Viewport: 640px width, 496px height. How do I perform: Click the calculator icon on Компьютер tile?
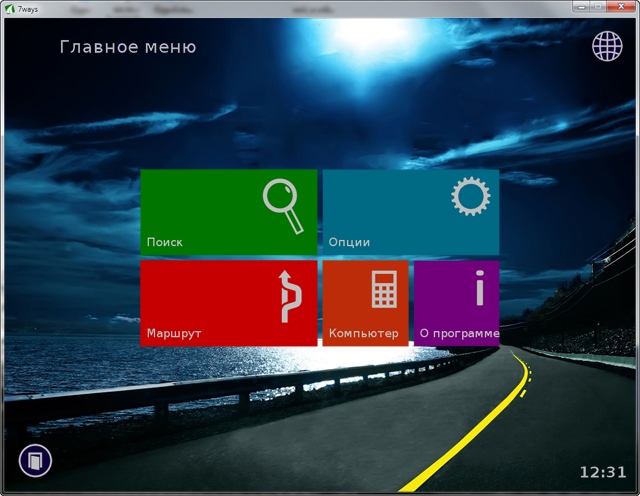384,290
